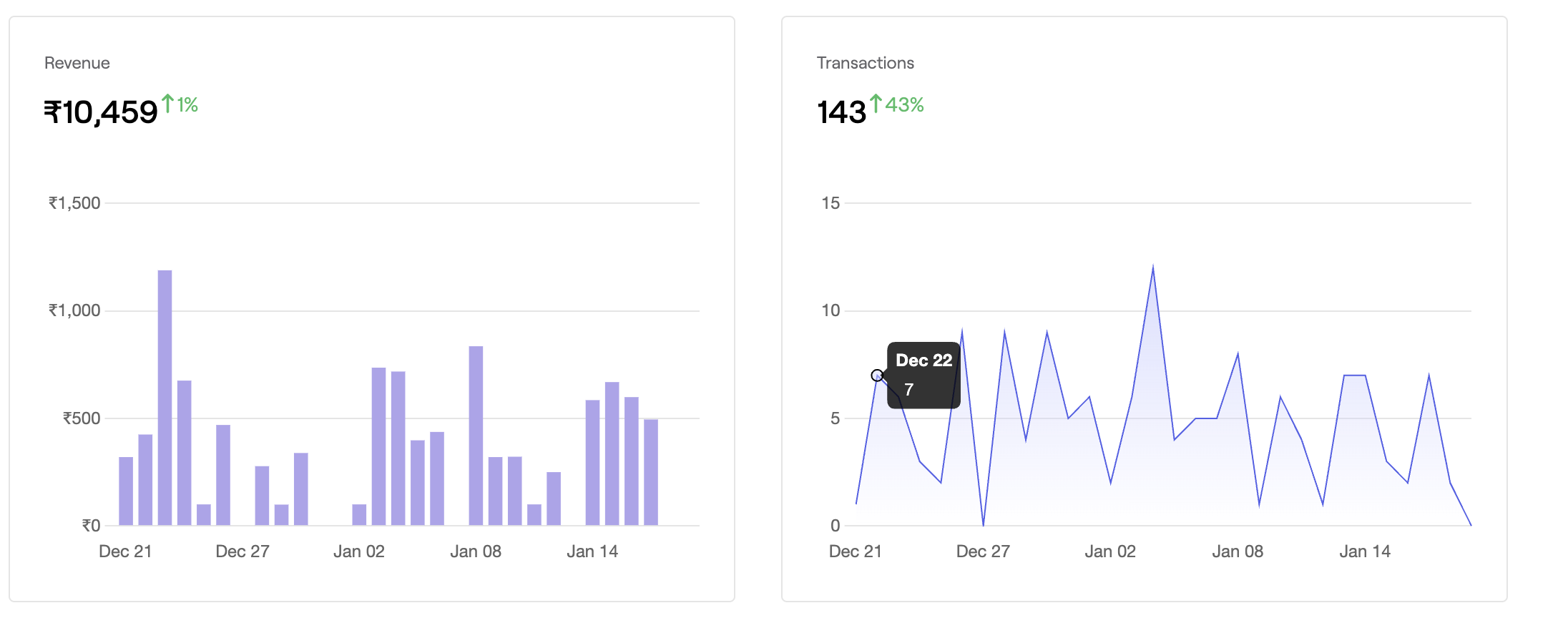
Task: Select the ₹10,459 revenue total
Action: tap(101, 112)
